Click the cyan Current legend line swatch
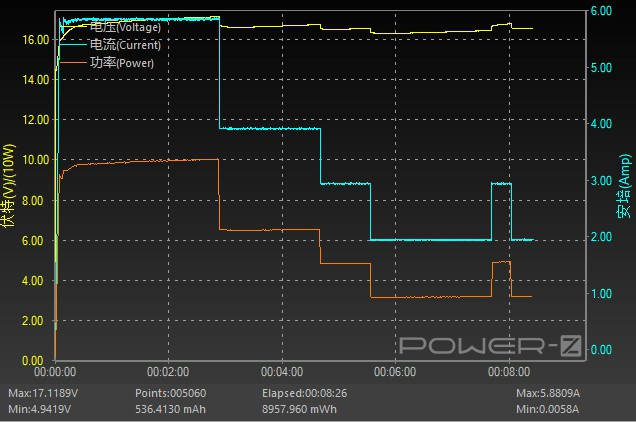 (x=75, y=45)
